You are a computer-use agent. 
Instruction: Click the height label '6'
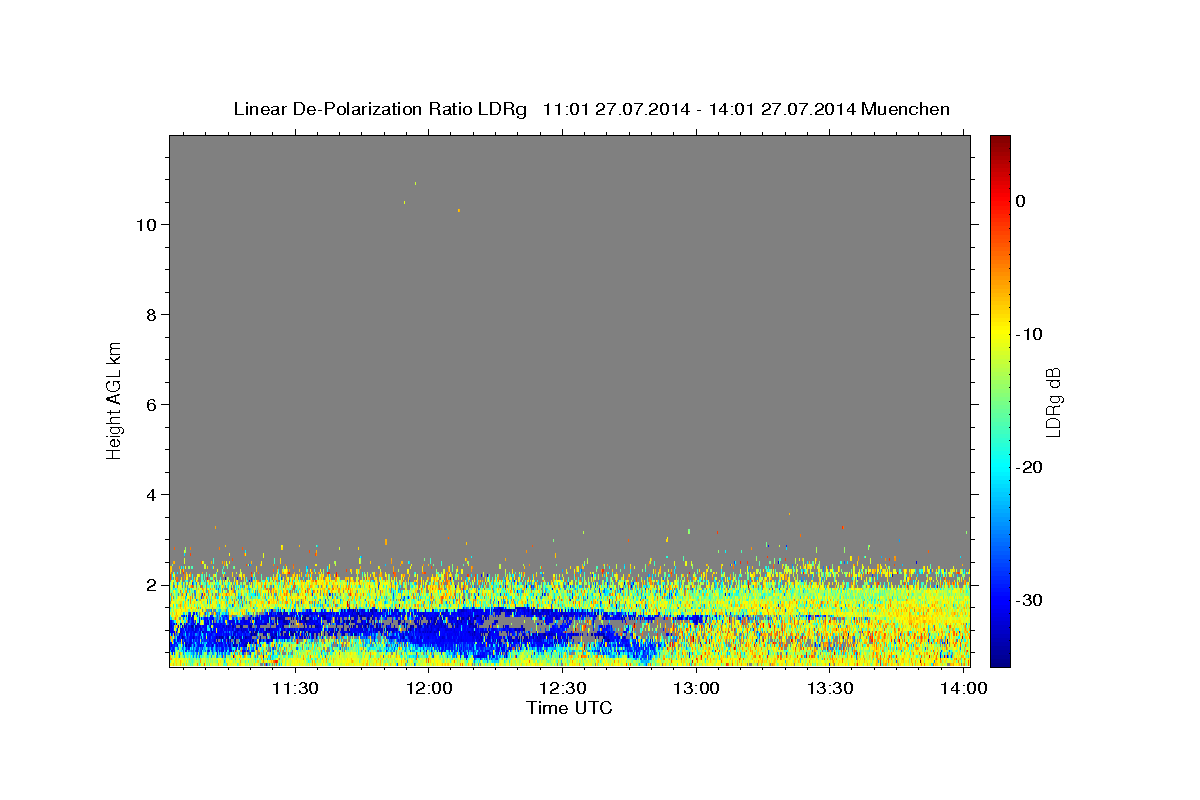[x=150, y=405]
